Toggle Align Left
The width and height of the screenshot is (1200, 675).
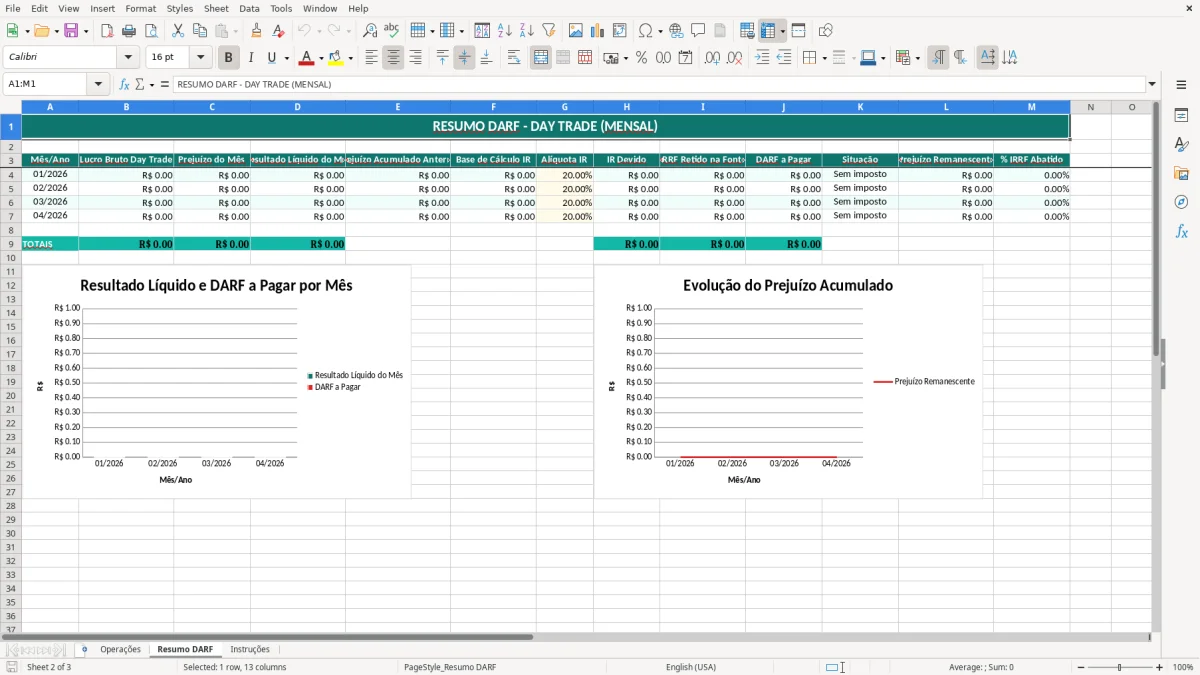point(371,58)
